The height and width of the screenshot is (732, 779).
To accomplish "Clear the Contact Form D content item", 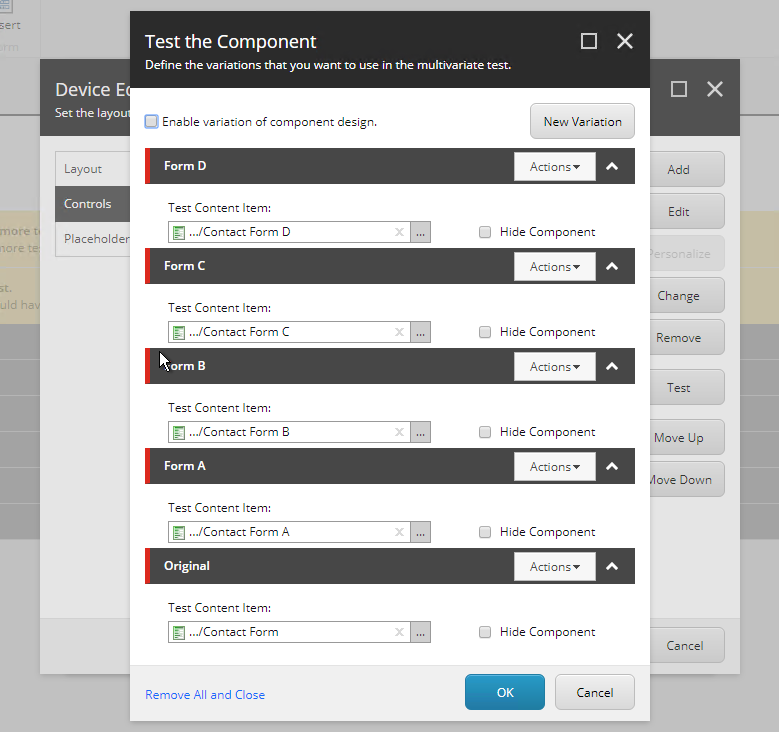I will pyautogui.click(x=399, y=232).
